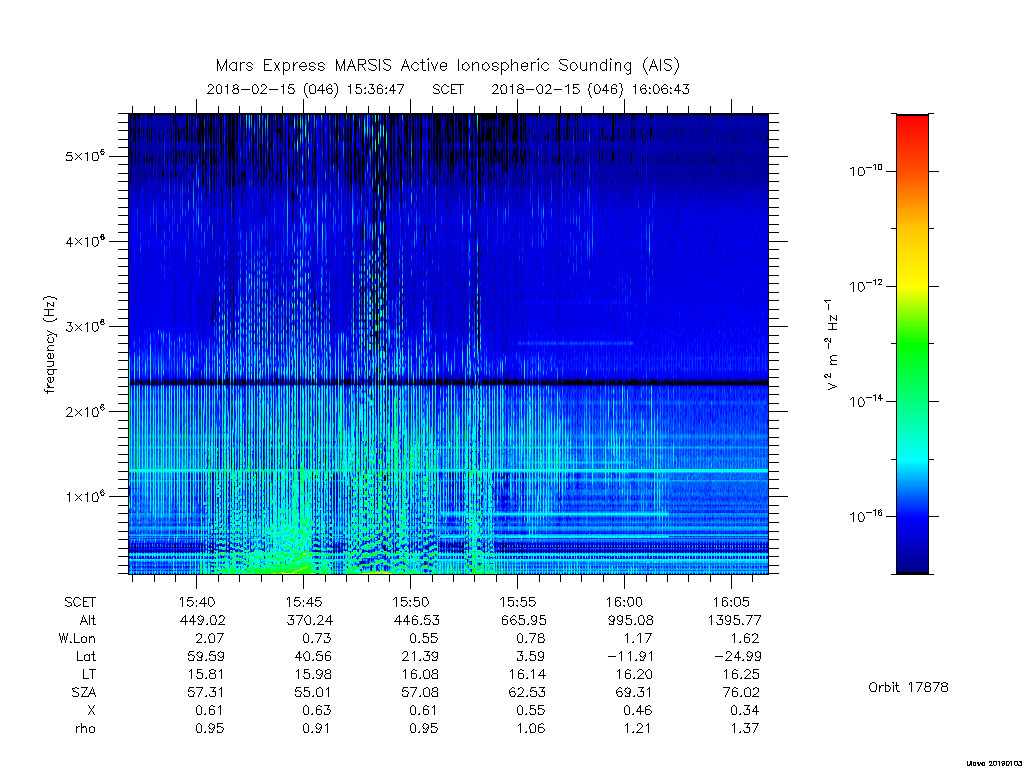Screen dimensions: 1024x768
Task: Click the 'rho' row header
Action: click(86, 728)
